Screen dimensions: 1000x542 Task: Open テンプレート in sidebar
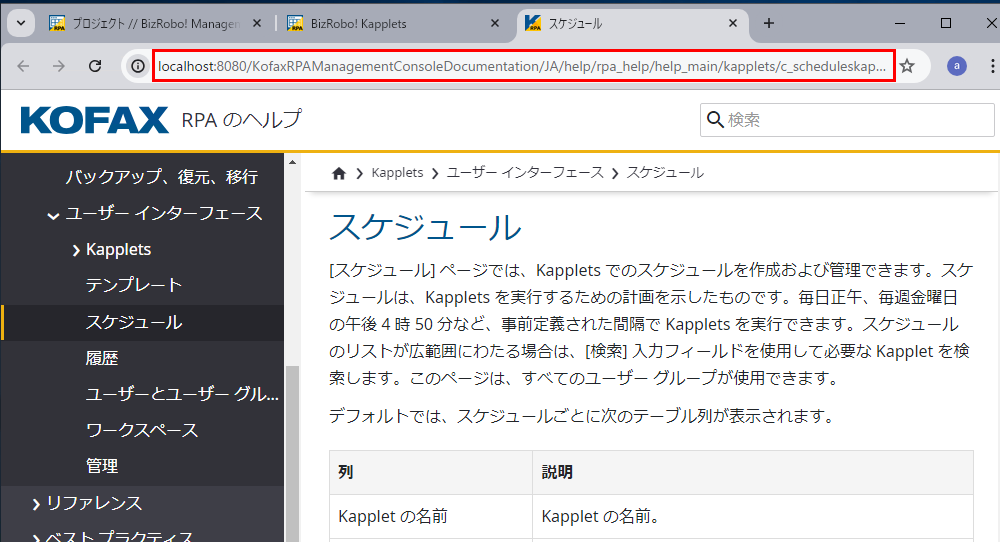point(134,285)
